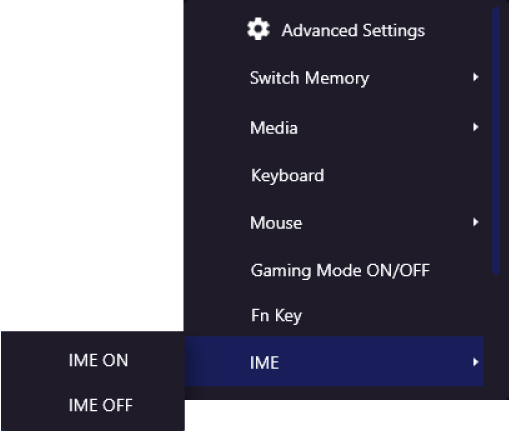Click the IME submenu arrow
The height and width of the screenshot is (431, 509).
[x=476, y=362]
